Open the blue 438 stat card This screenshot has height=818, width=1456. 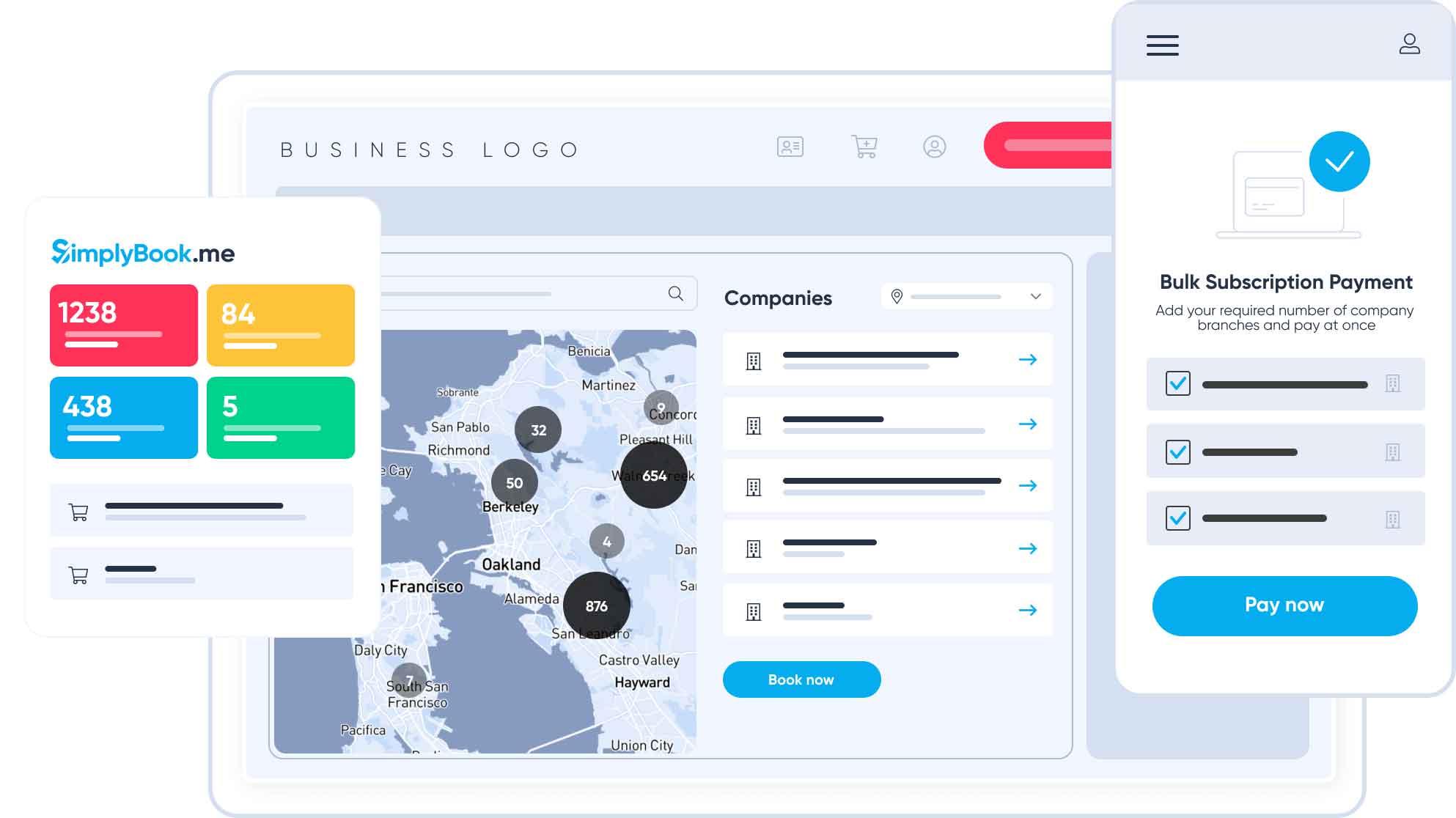pos(124,418)
